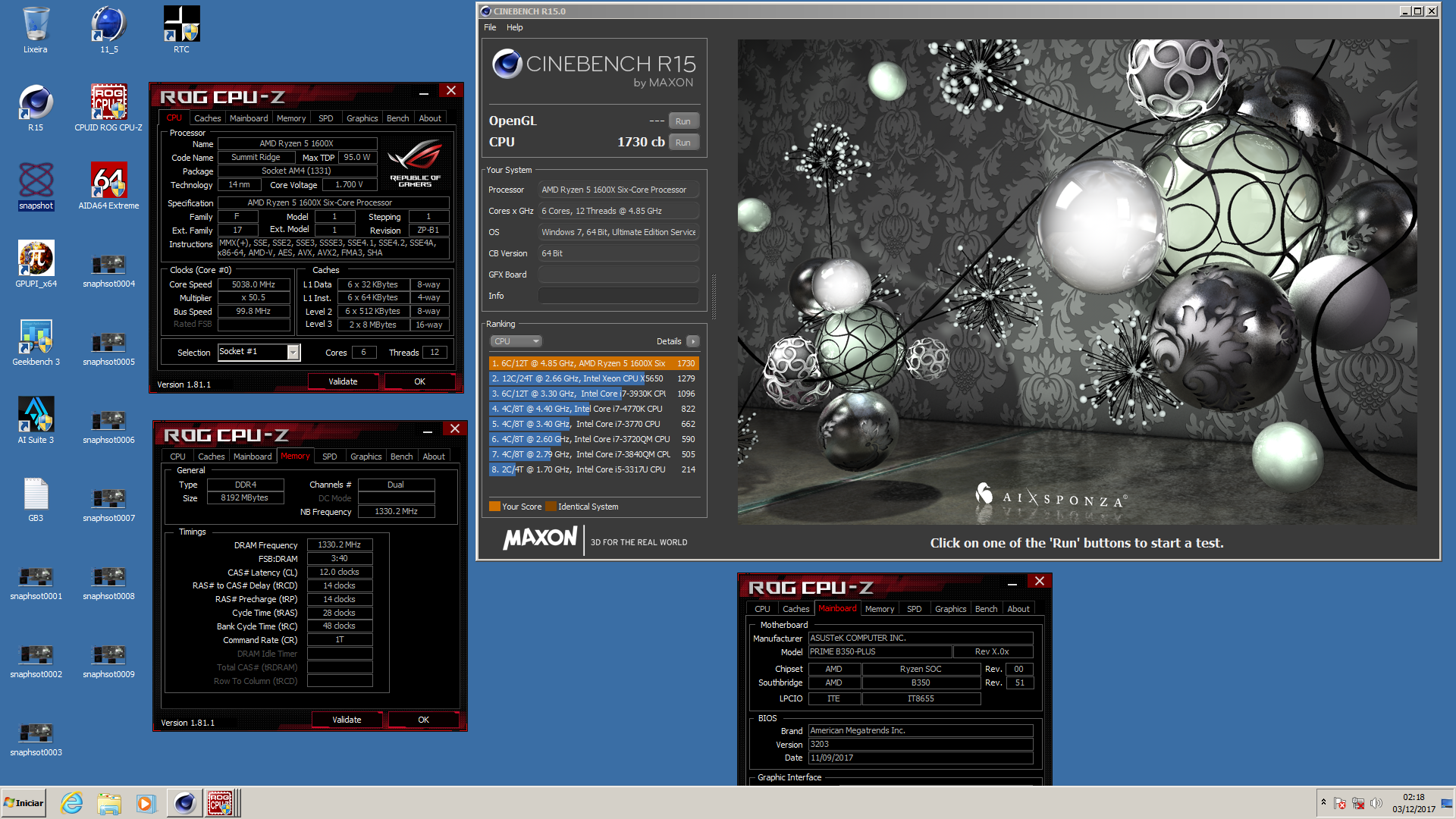Click the Model field PRIME B350-PLUS
This screenshot has height=819, width=1456.
click(x=879, y=652)
